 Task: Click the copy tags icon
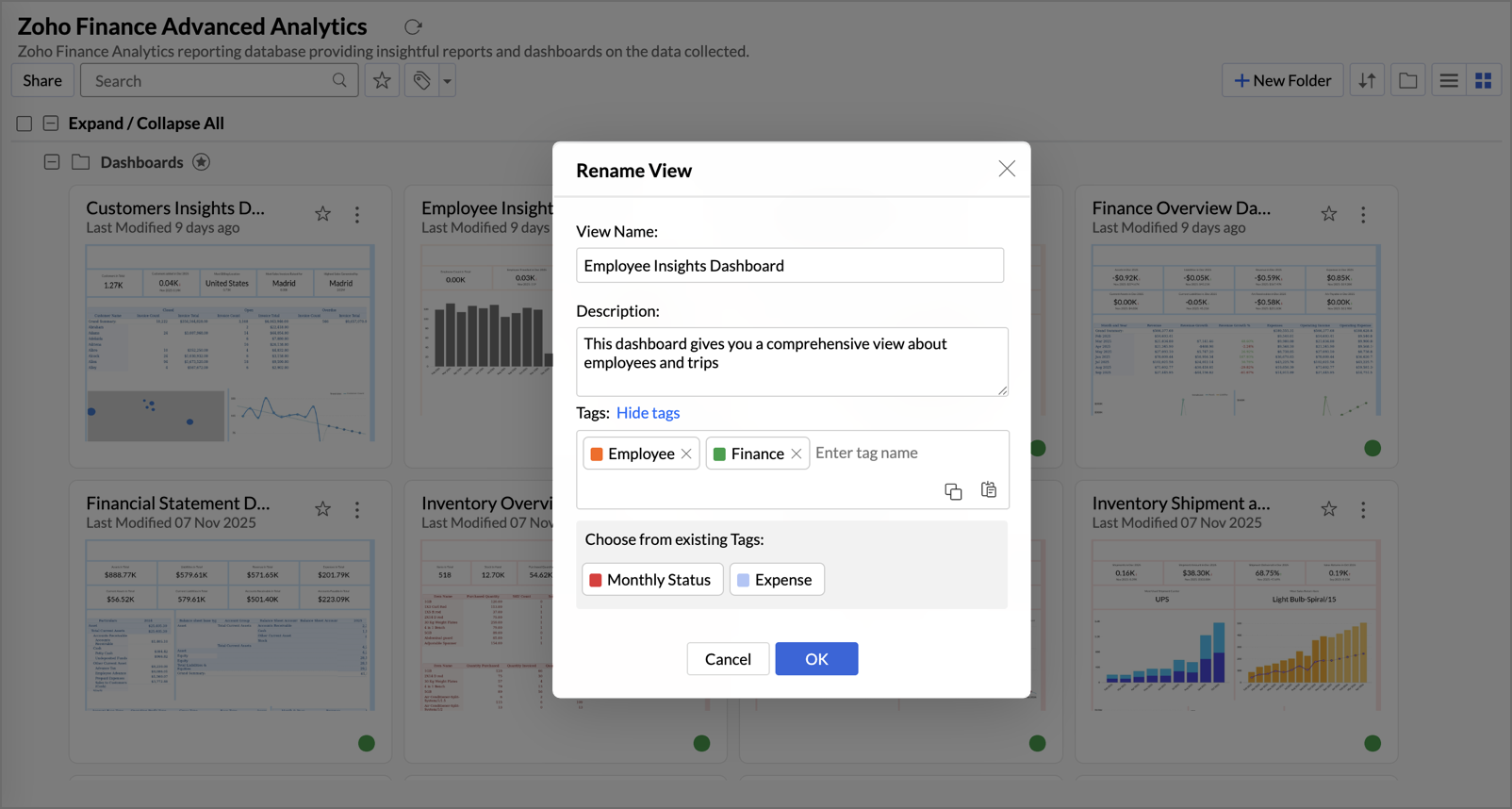click(953, 491)
